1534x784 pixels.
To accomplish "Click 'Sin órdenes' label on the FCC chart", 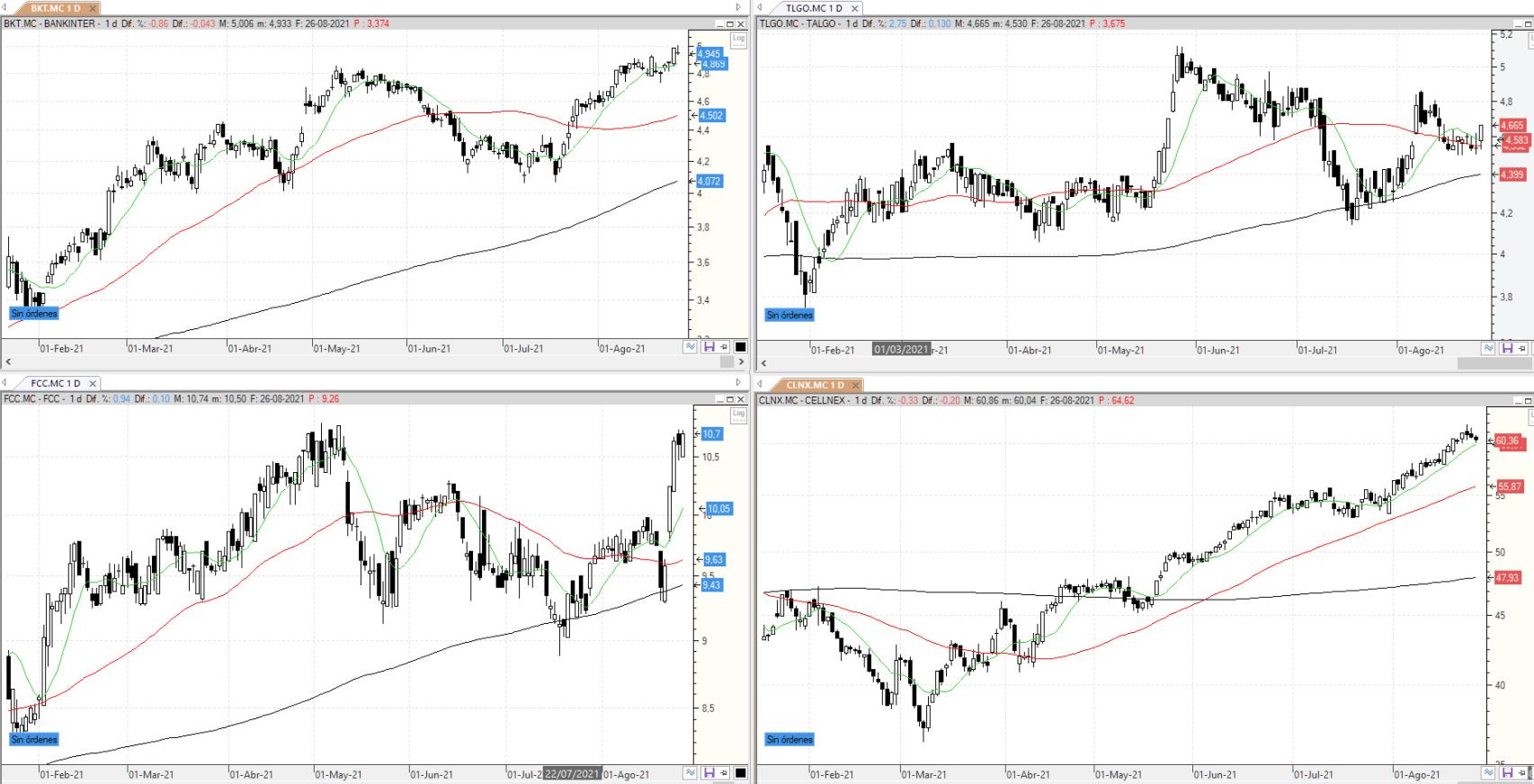I will coord(34,740).
